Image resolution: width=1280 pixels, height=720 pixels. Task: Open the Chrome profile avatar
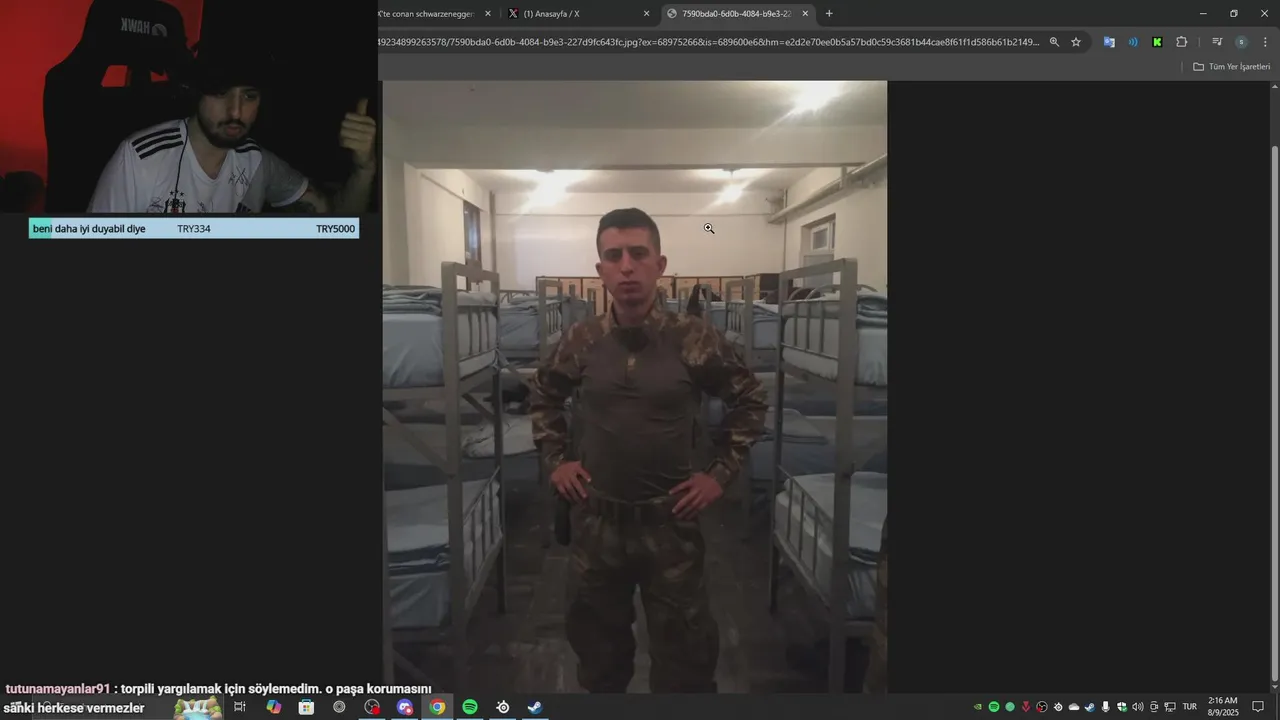pyautogui.click(x=1241, y=42)
